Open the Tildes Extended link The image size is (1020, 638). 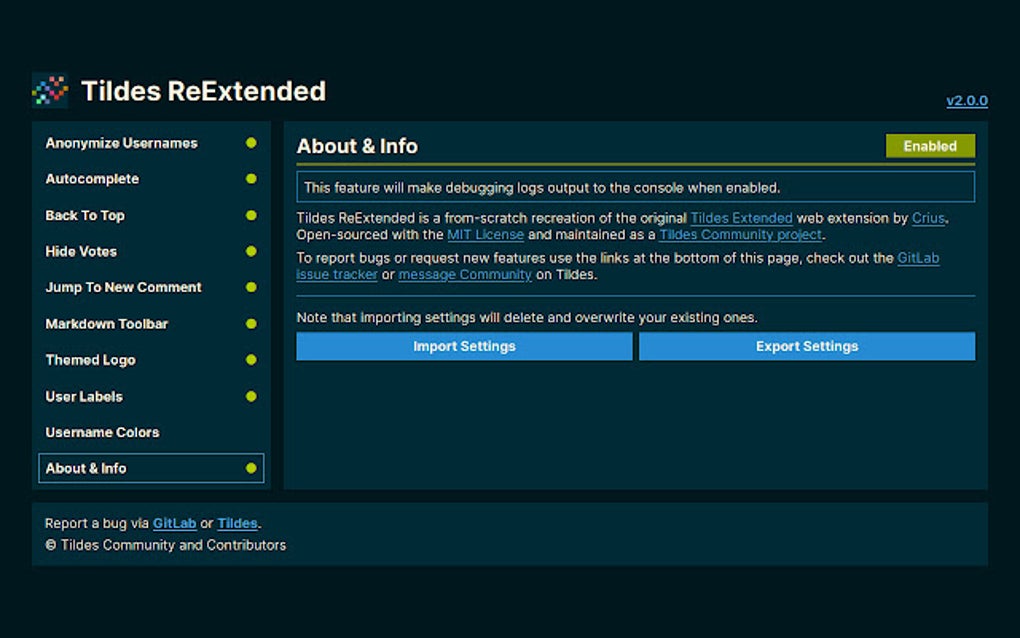point(740,218)
